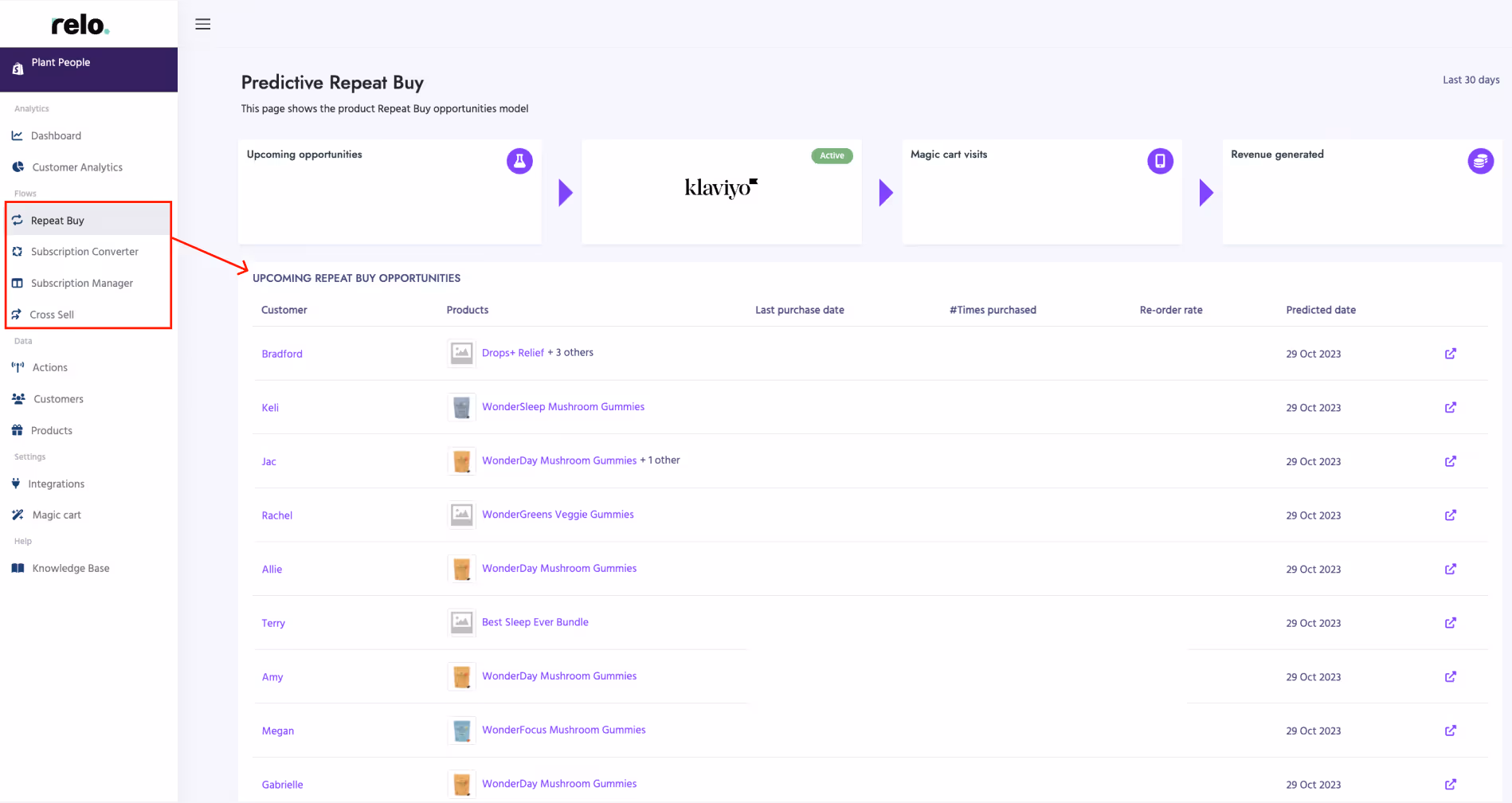Click the Customer Analytics pie icon
The image size is (1512, 803).
coord(18,166)
